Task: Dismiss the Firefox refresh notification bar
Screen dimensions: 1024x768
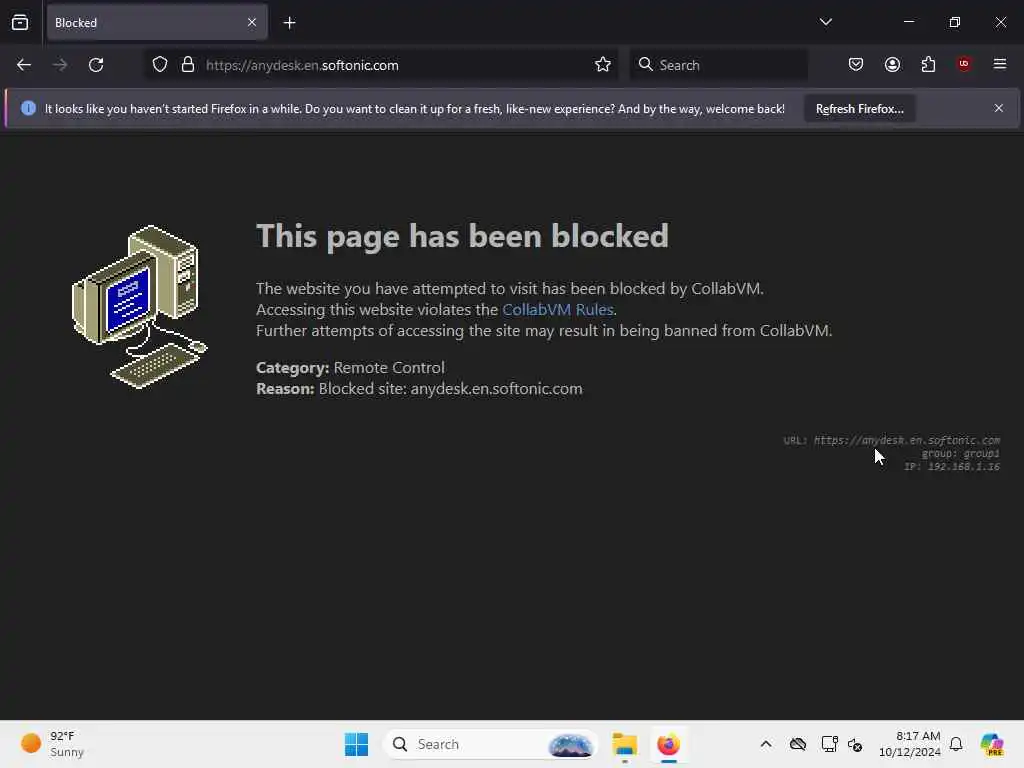Action: [x=999, y=108]
